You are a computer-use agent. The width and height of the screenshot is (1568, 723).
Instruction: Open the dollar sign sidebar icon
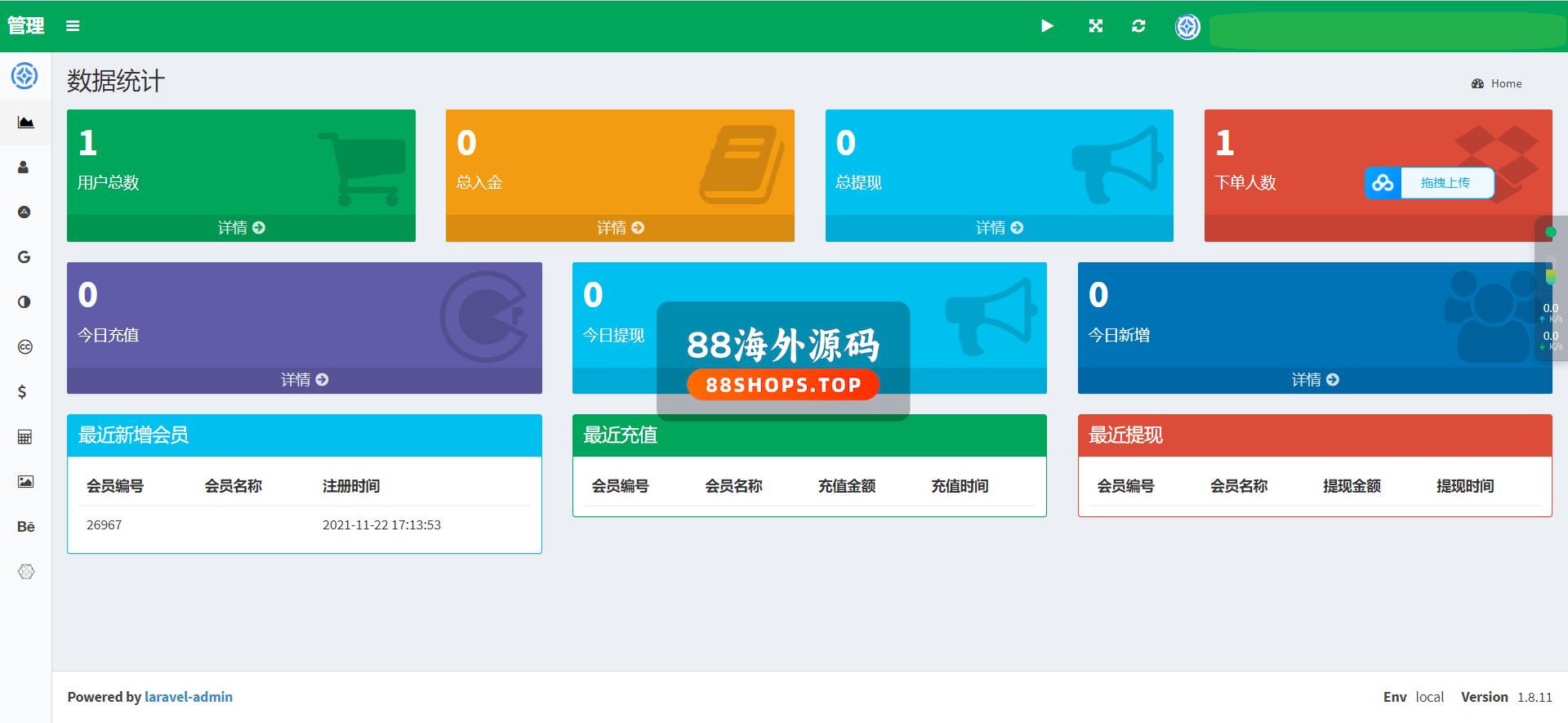point(23,392)
